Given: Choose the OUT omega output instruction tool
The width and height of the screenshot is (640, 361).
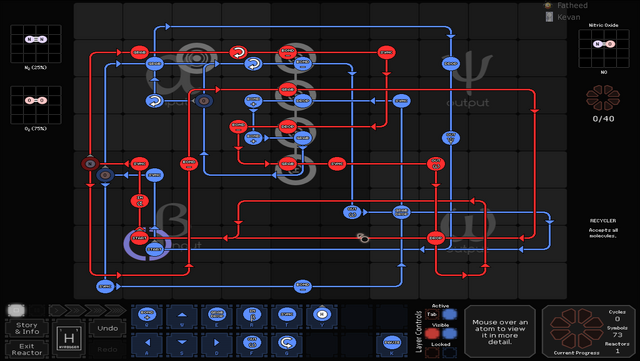Looking at the screenshot, I should tap(251, 343).
